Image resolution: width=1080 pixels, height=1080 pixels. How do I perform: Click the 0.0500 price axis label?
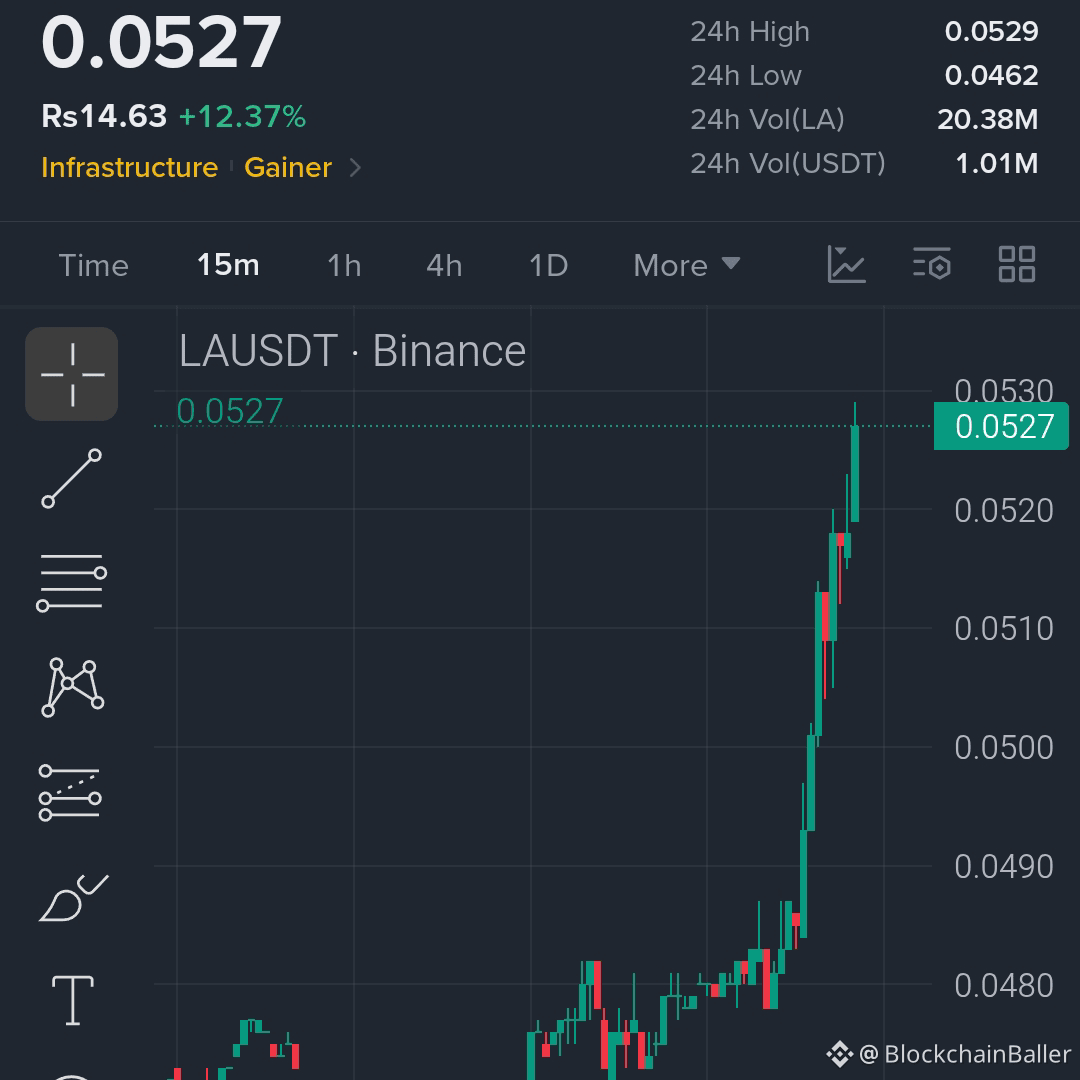point(1004,747)
